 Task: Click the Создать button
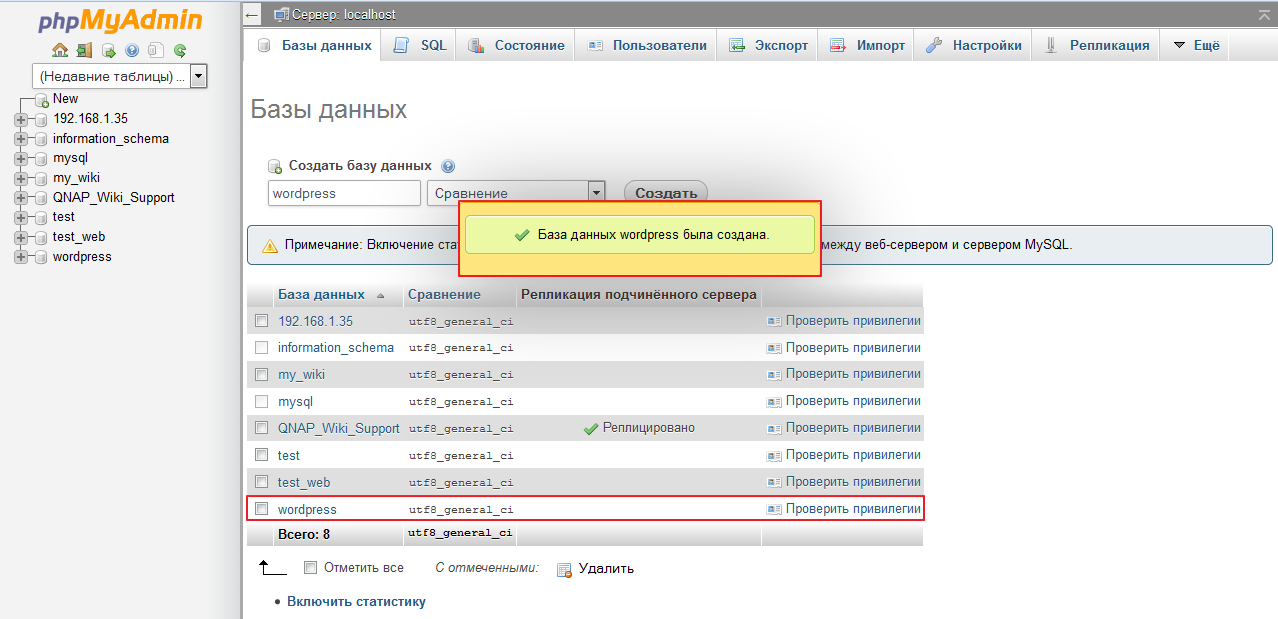point(666,193)
